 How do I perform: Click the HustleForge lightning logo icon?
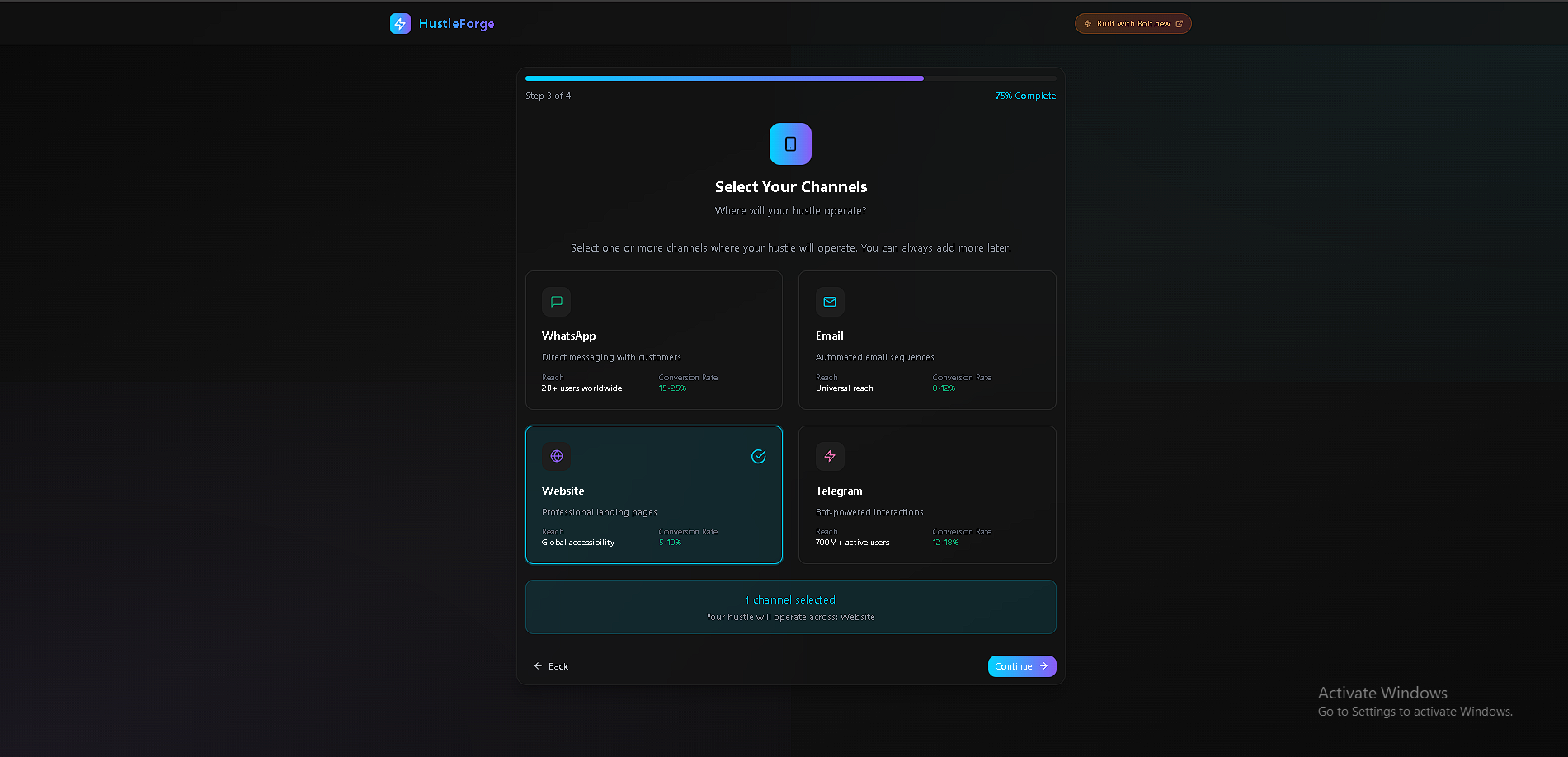point(400,23)
